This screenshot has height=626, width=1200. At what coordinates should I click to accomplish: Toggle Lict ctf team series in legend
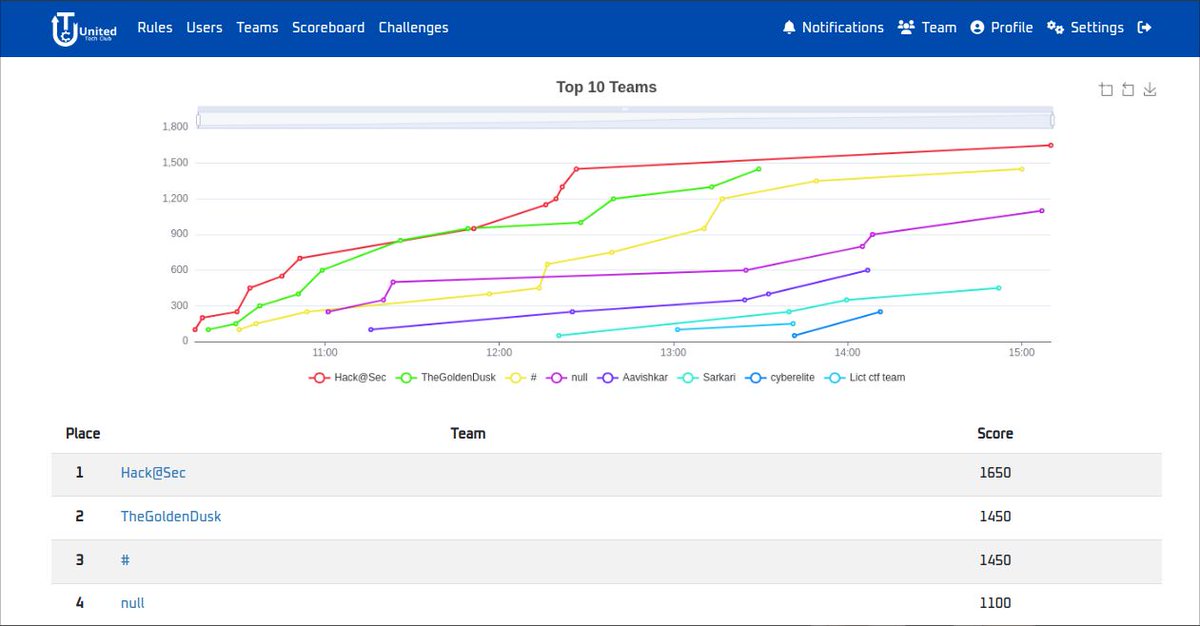tap(865, 377)
